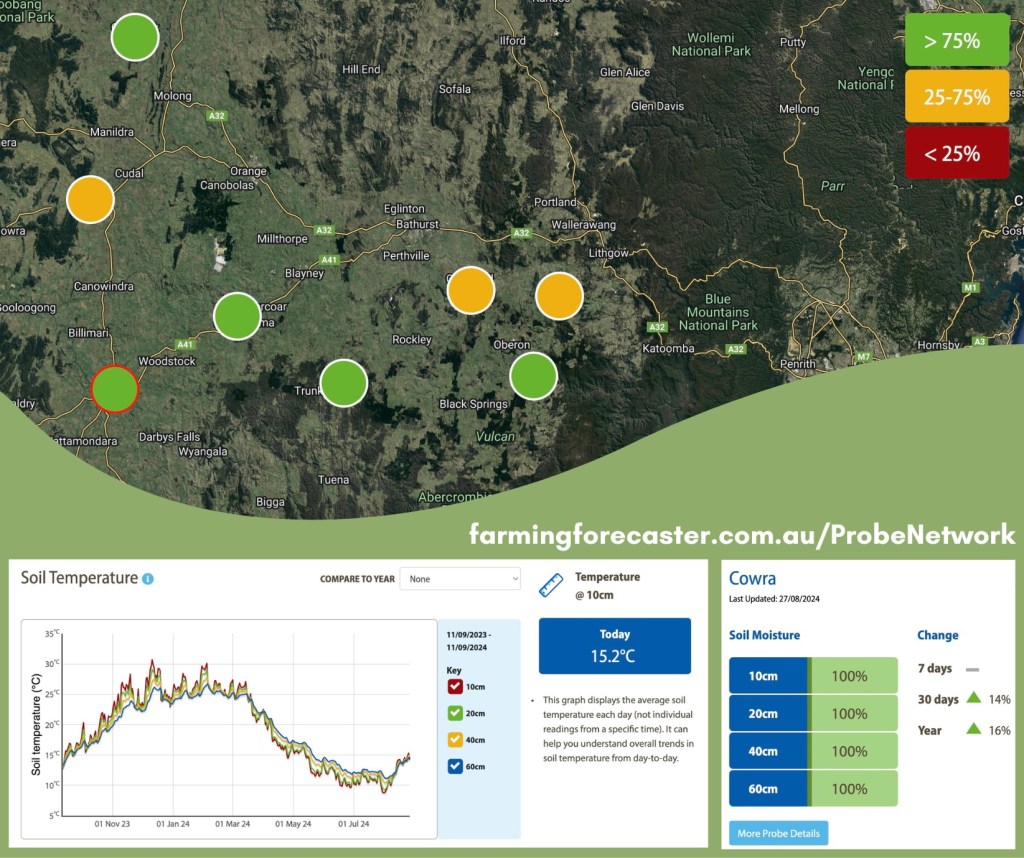Select the 40cm soil moisture row
Viewport: 1024px width, 858px height.
coord(813,751)
